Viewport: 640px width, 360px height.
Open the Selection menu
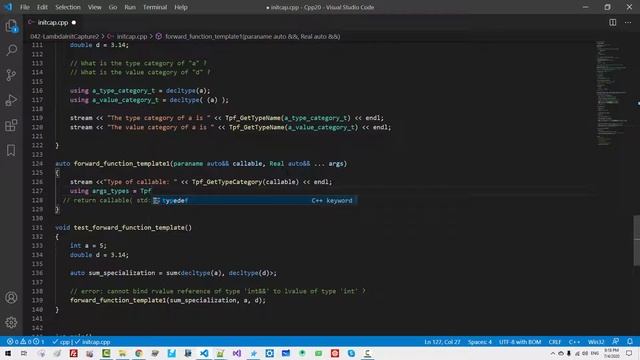(68, 7)
